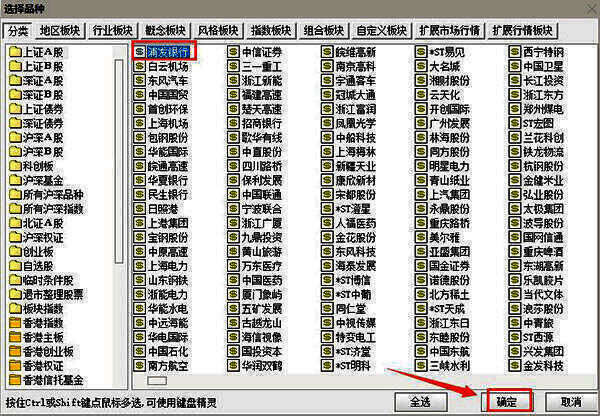Choose the 退市整理股票 category
This screenshot has width=600, height=416.
[x=53, y=294]
